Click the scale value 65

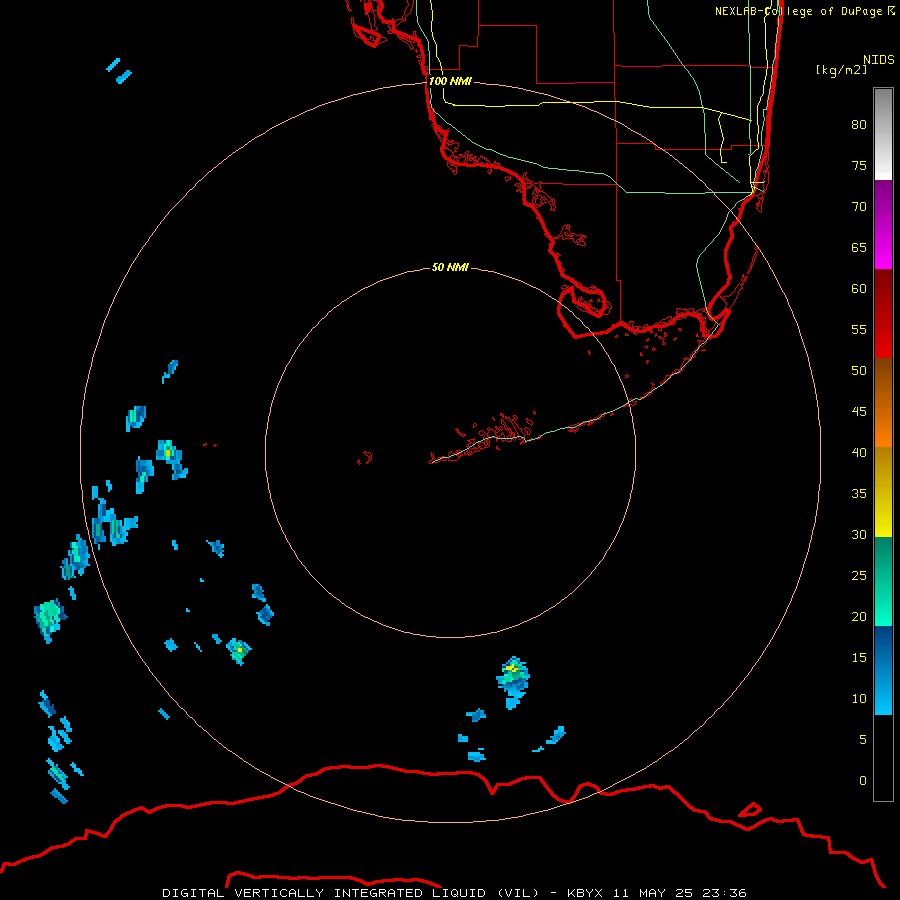859,248
